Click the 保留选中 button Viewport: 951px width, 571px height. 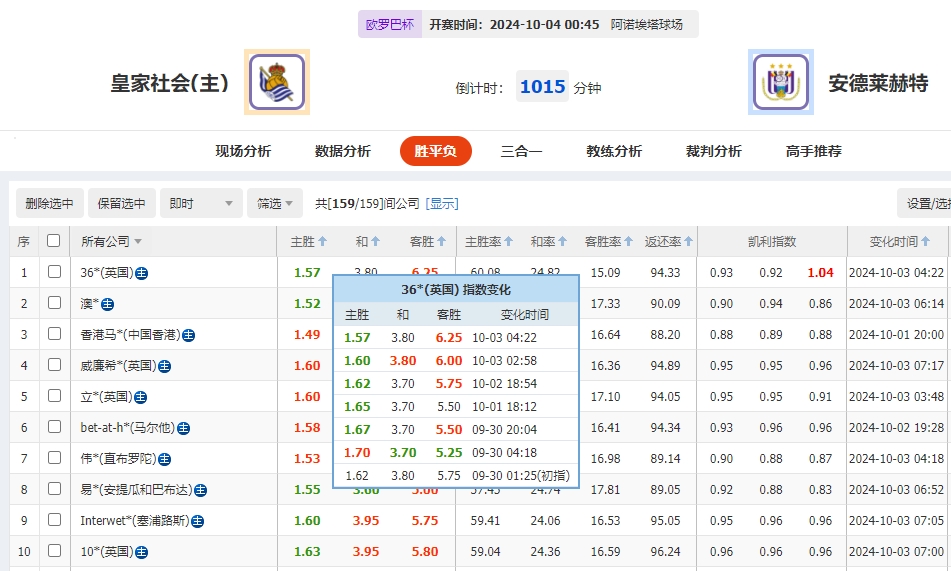pos(121,203)
